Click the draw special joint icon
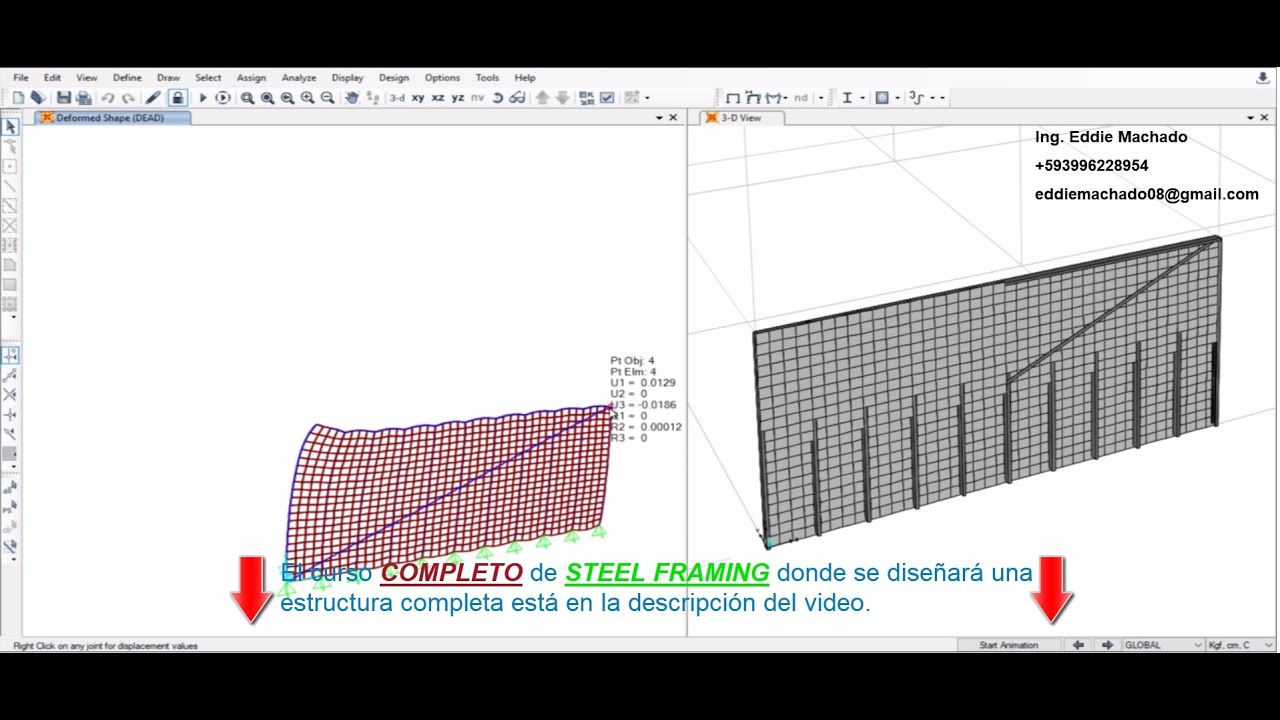This screenshot has height=720, width=1280. [10, 166]
